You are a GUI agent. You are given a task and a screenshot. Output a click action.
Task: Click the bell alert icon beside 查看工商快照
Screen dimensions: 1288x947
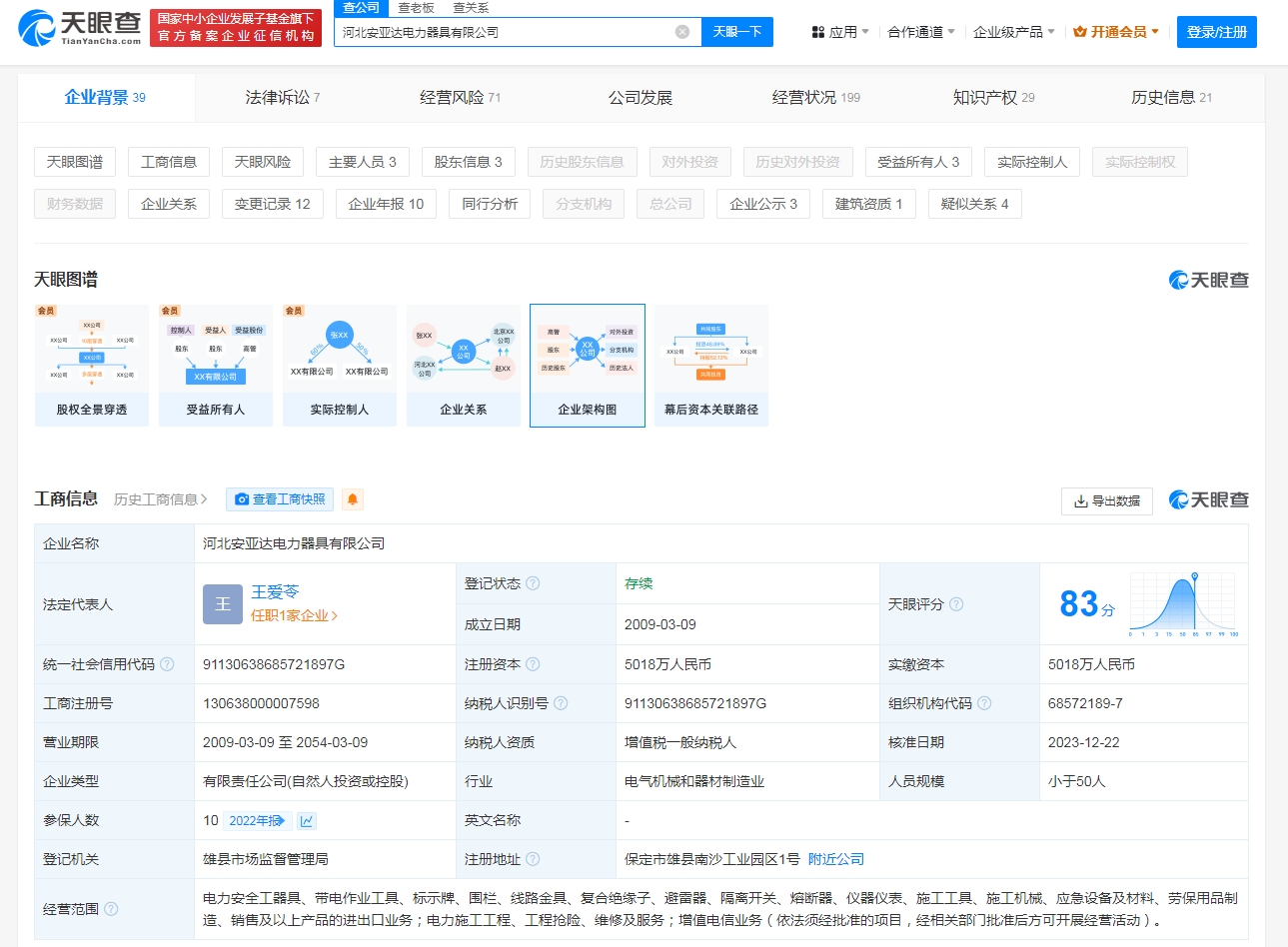click(x=353, y=499)
